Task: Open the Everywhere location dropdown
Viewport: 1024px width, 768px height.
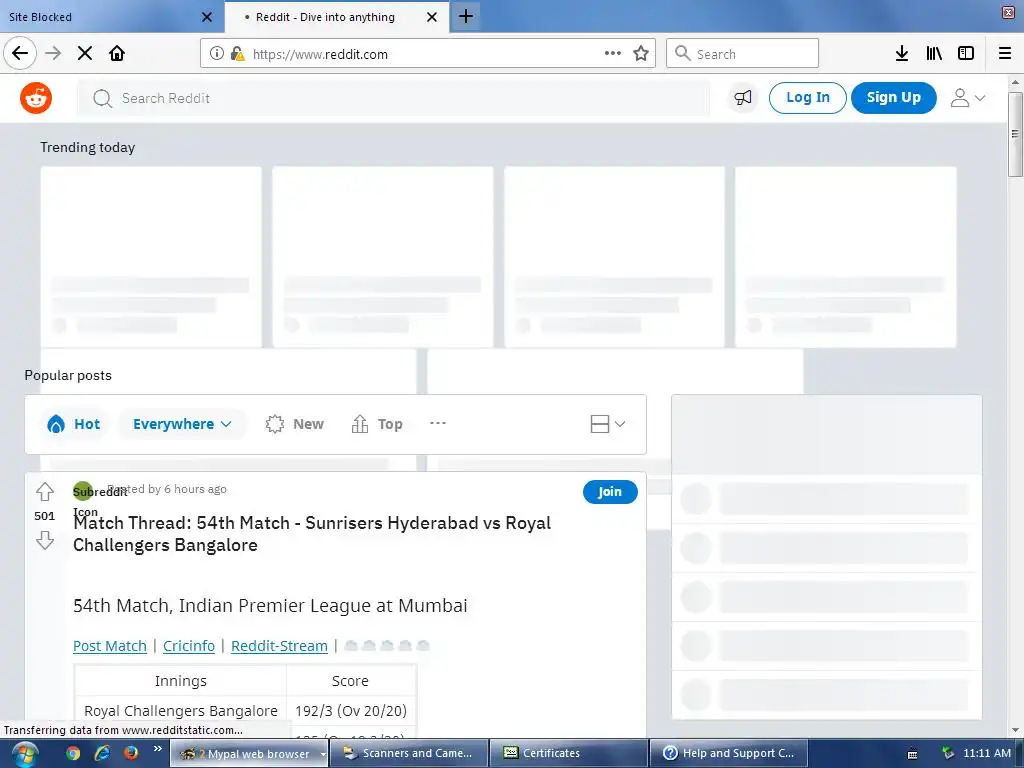Action: pyautogui.click(x=182, y=424)
